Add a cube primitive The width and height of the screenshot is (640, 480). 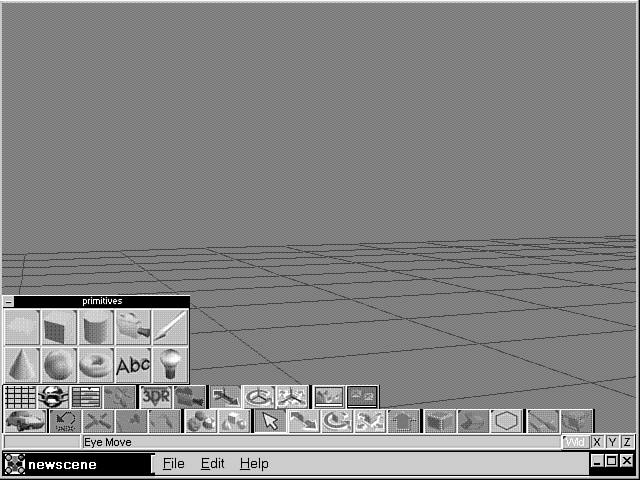click(x=59, y=327)
